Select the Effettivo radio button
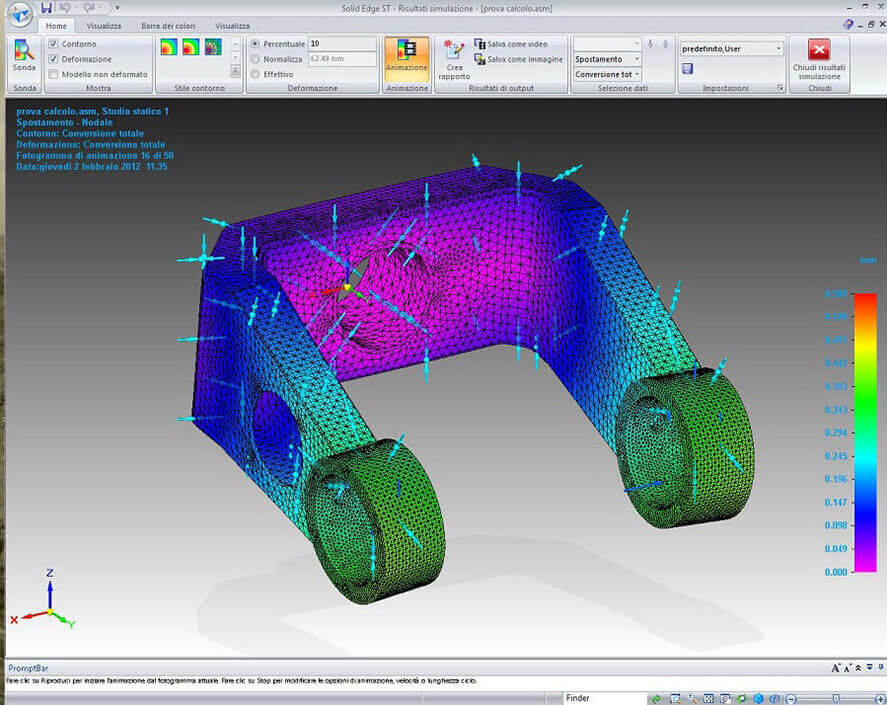The height and width of the screenshot is (705, 887). click(x=255, y=74)
